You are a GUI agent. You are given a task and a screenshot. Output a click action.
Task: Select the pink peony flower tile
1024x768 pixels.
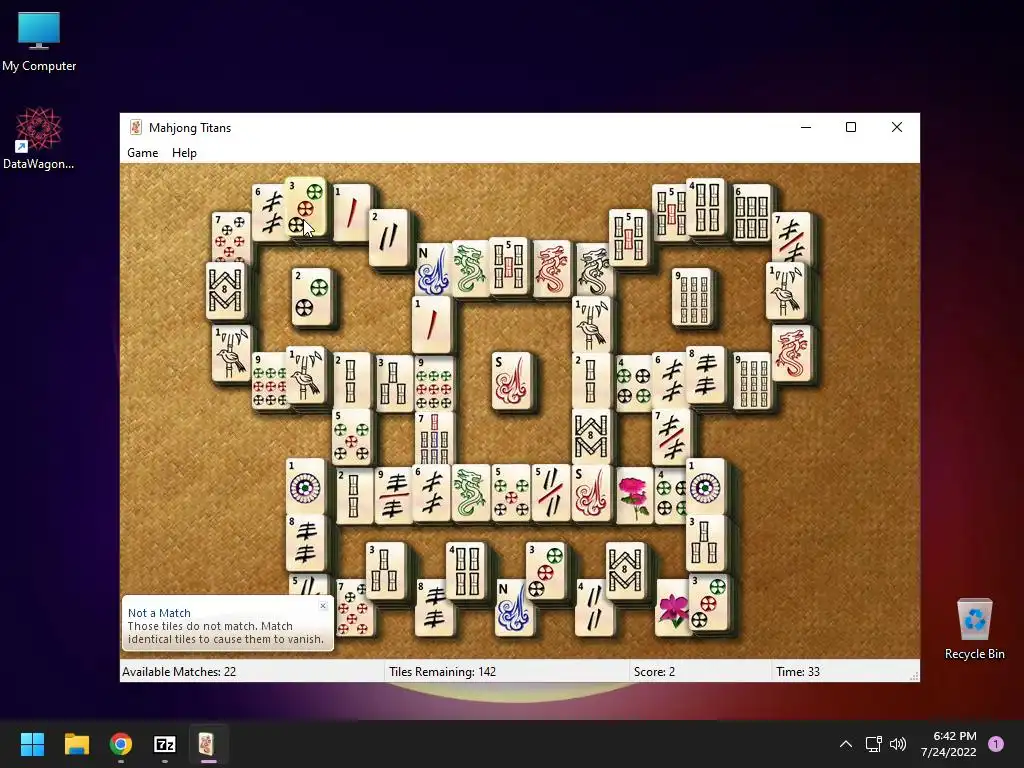coord(634,496)
